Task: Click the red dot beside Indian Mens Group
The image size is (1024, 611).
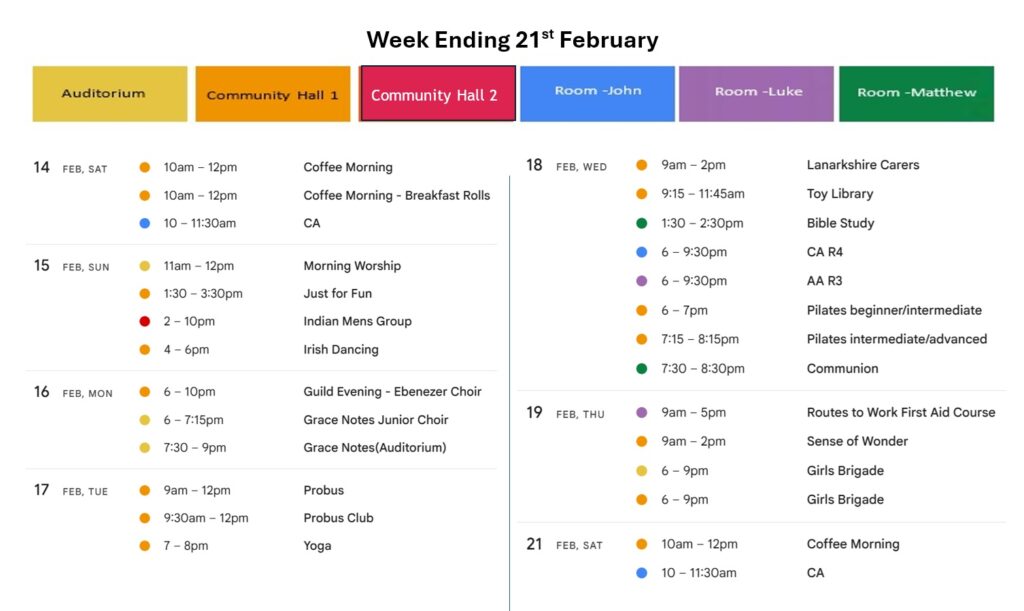Action: click(x=145, y=322)
